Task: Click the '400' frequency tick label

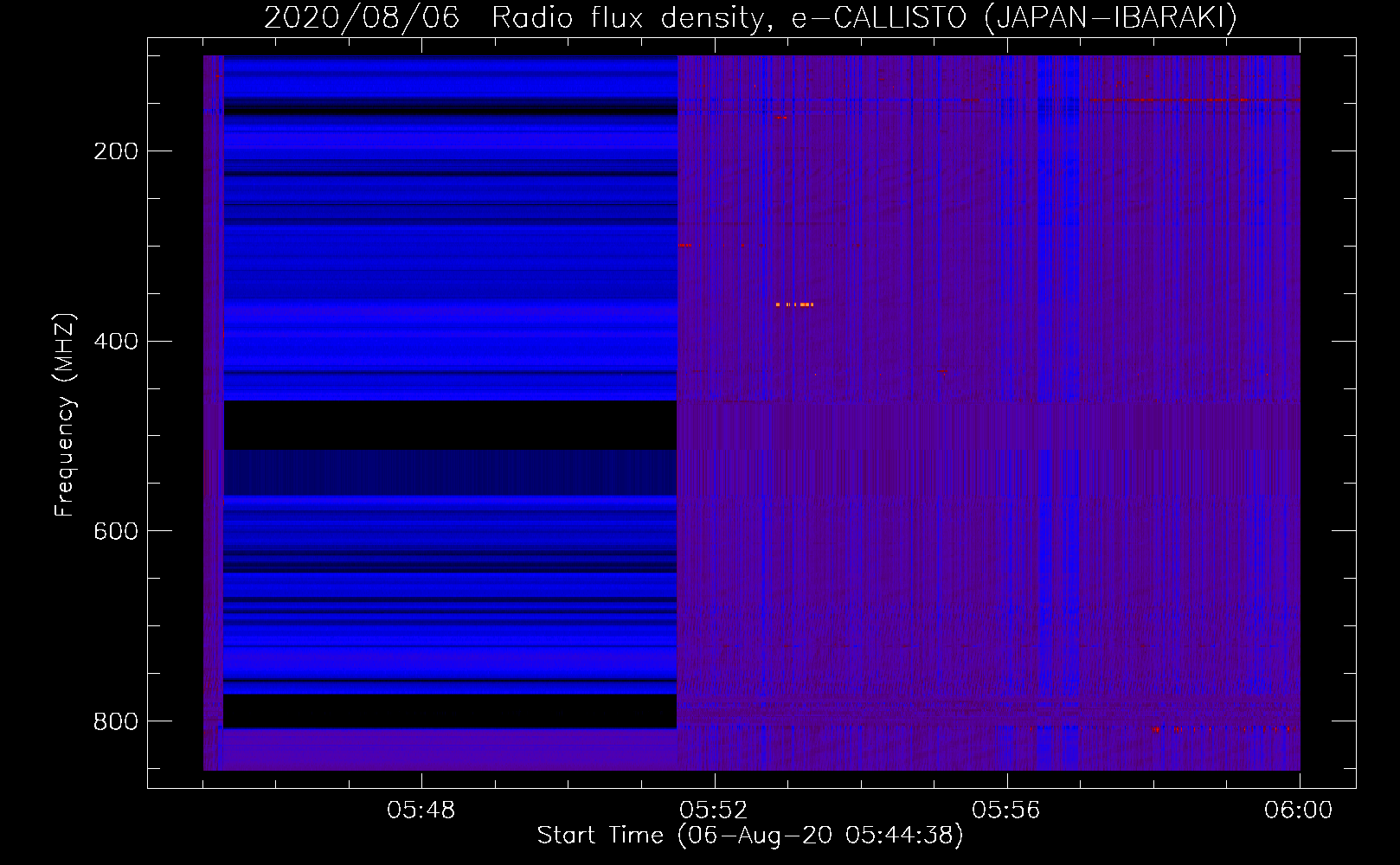Action: click(x=116, y=341)
